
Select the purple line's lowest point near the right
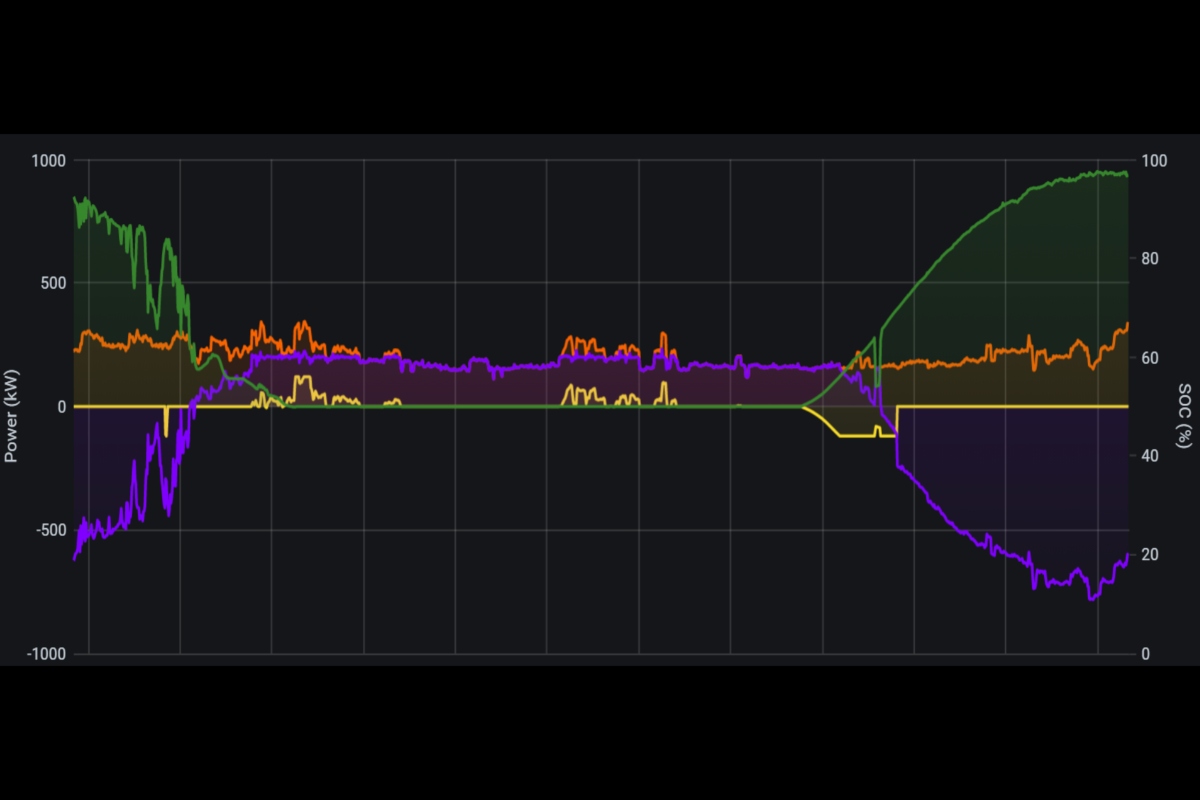(x=1092, y=599)
